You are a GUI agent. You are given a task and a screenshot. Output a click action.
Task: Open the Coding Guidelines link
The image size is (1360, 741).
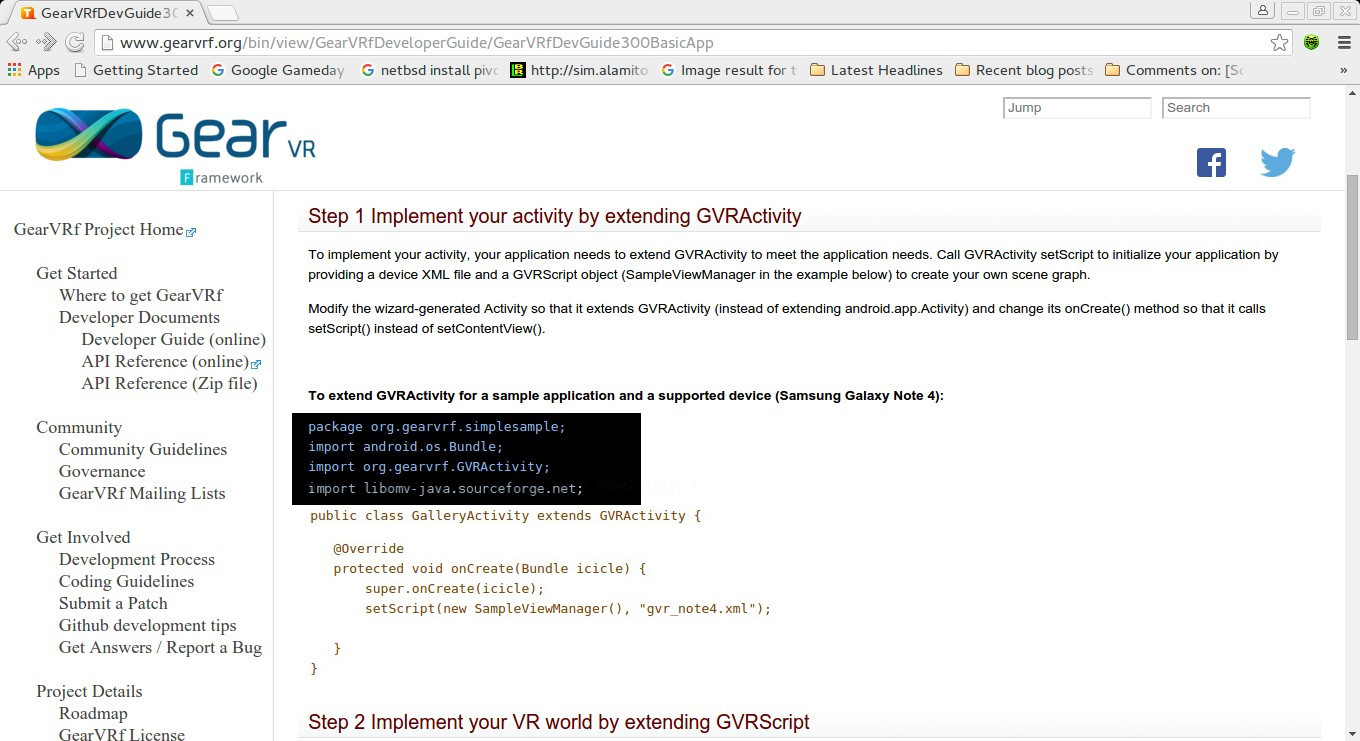tap(127, 581)
